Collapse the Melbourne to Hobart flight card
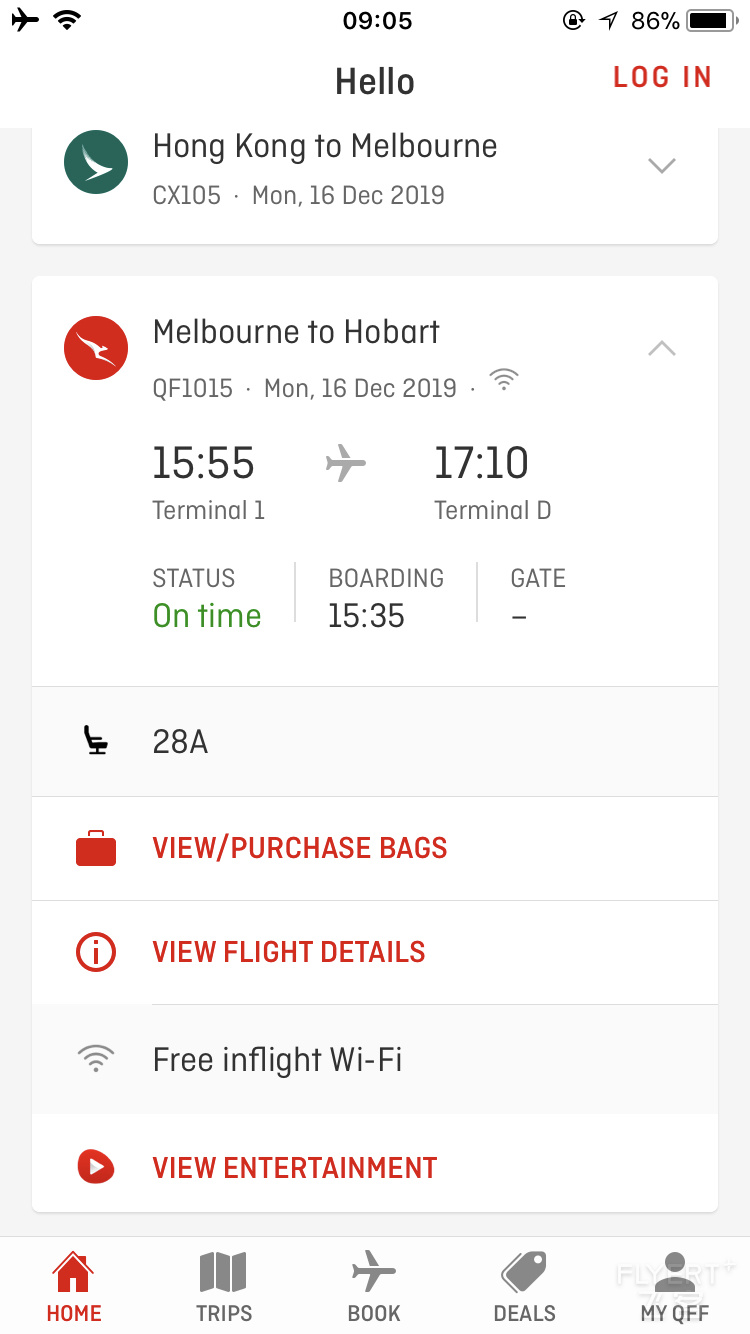Image resolution: width=750 pixels, height=1334 pixels. (662, 348)
